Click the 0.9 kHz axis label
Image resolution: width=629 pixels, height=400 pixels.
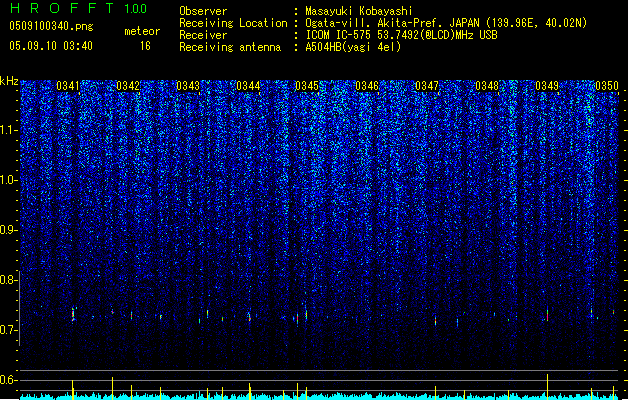pyautogui.click(x=8, y=230)
